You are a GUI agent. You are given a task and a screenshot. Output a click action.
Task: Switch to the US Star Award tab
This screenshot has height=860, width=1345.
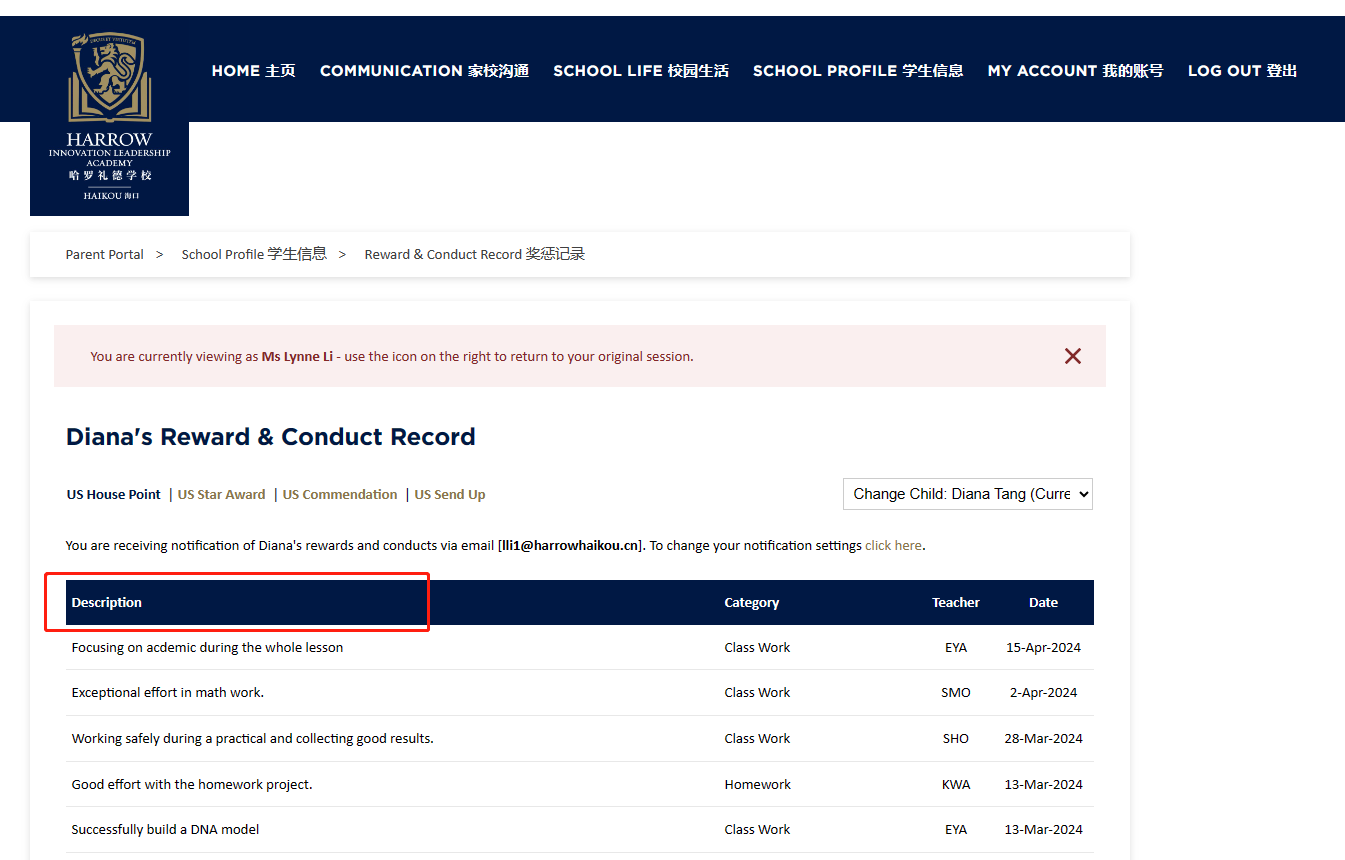(x=221, y=495)
